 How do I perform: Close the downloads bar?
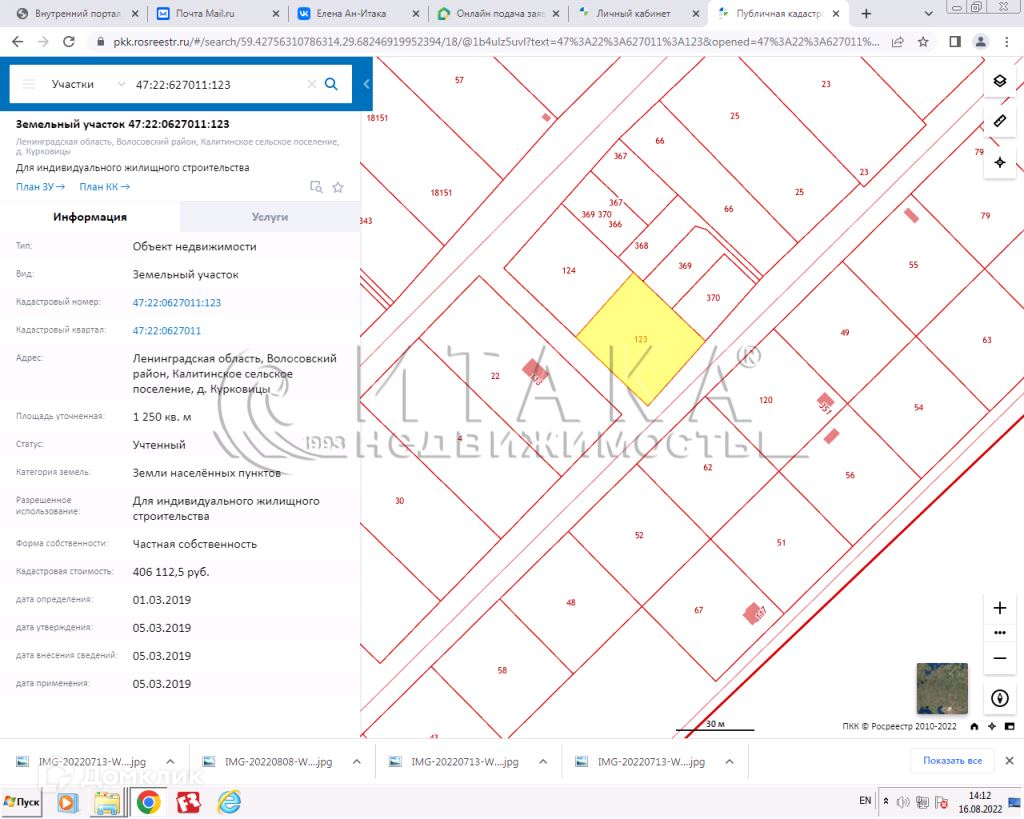pyautogui.click(x=1009, y=761)
